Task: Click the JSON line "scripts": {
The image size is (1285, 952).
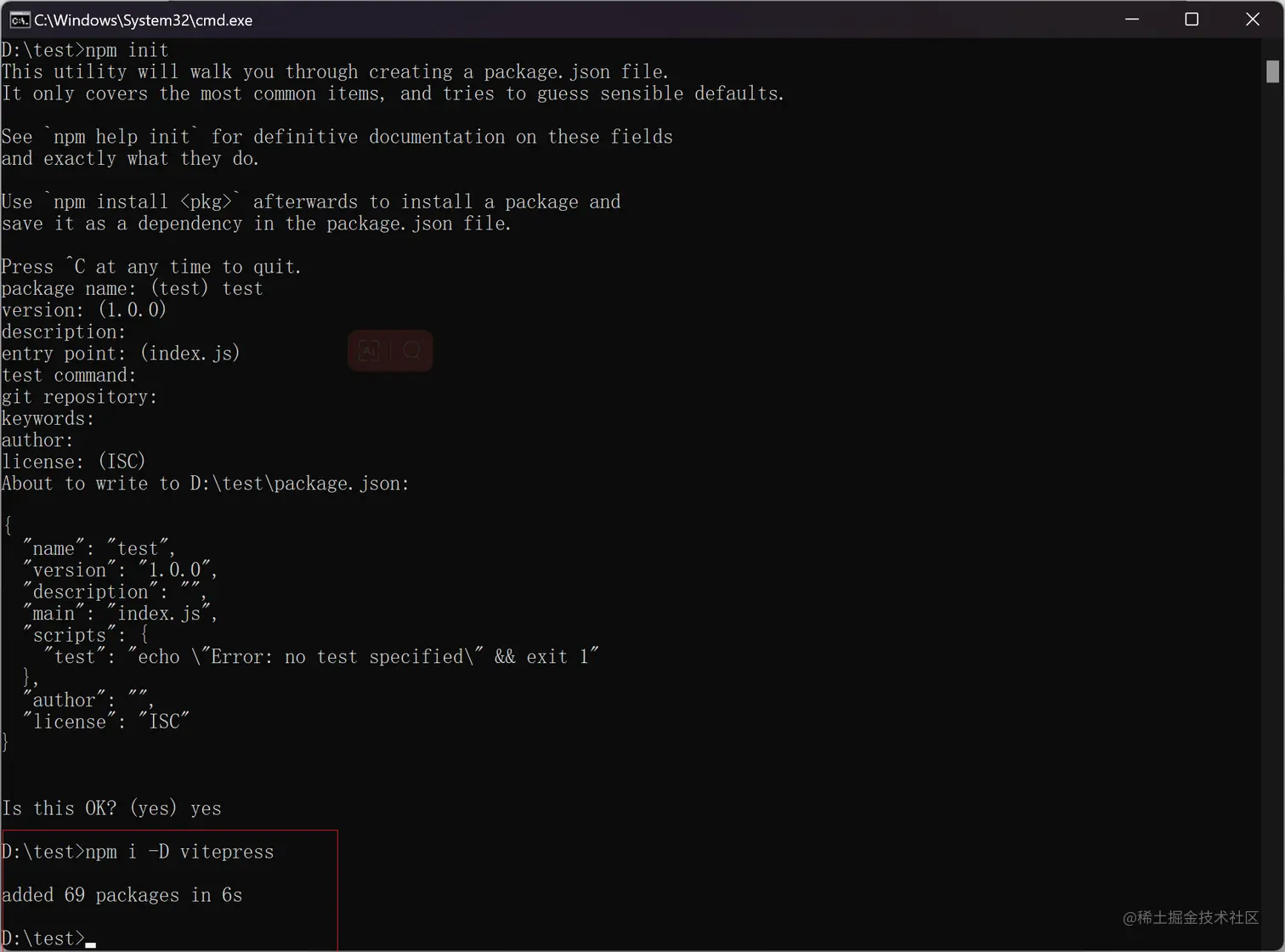Action: [x=86, y=635]
